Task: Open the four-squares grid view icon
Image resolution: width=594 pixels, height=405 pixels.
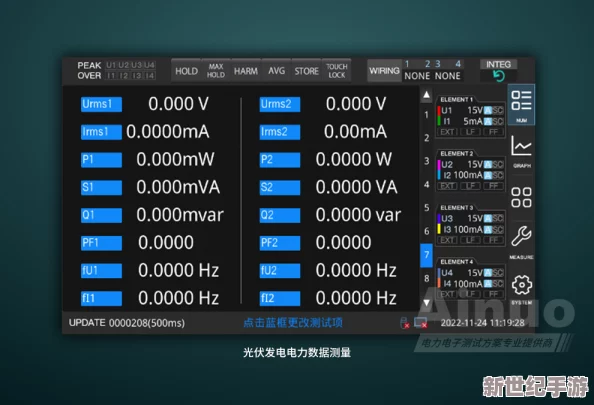Action: tap(522, 197)
